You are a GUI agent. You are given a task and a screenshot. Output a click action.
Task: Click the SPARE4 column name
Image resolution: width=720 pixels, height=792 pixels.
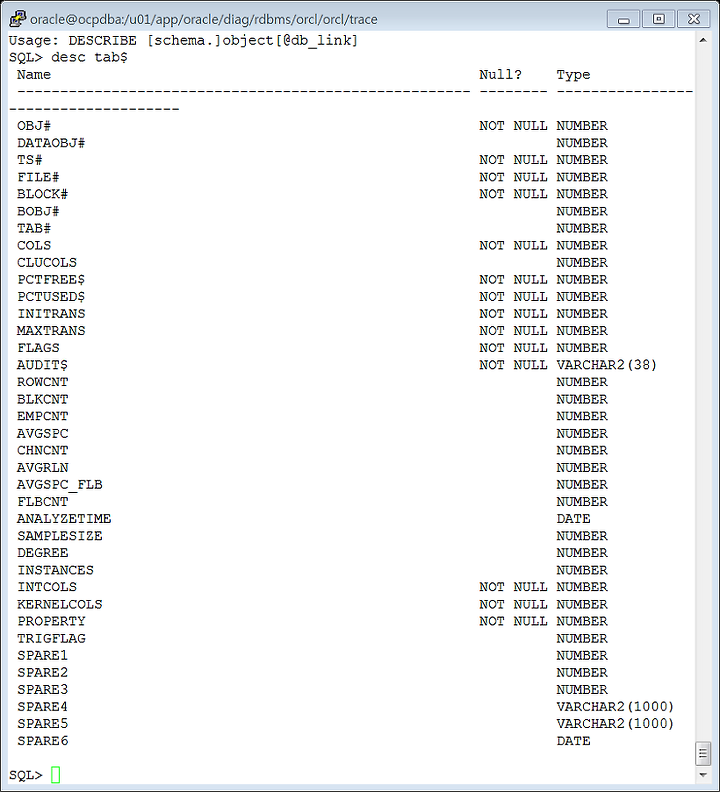pos(42,707)
